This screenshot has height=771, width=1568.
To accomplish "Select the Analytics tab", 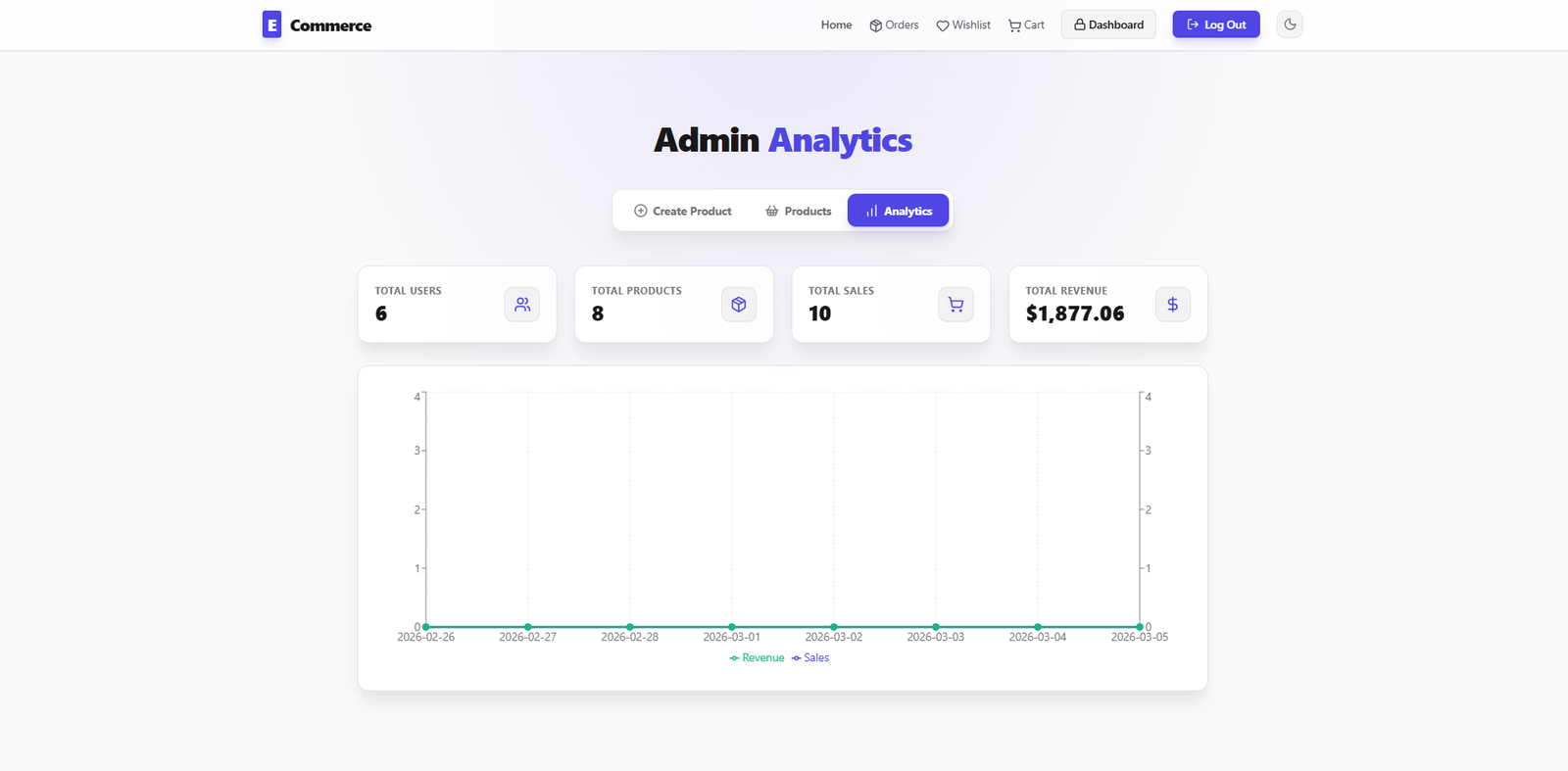I will click(898, 211).
